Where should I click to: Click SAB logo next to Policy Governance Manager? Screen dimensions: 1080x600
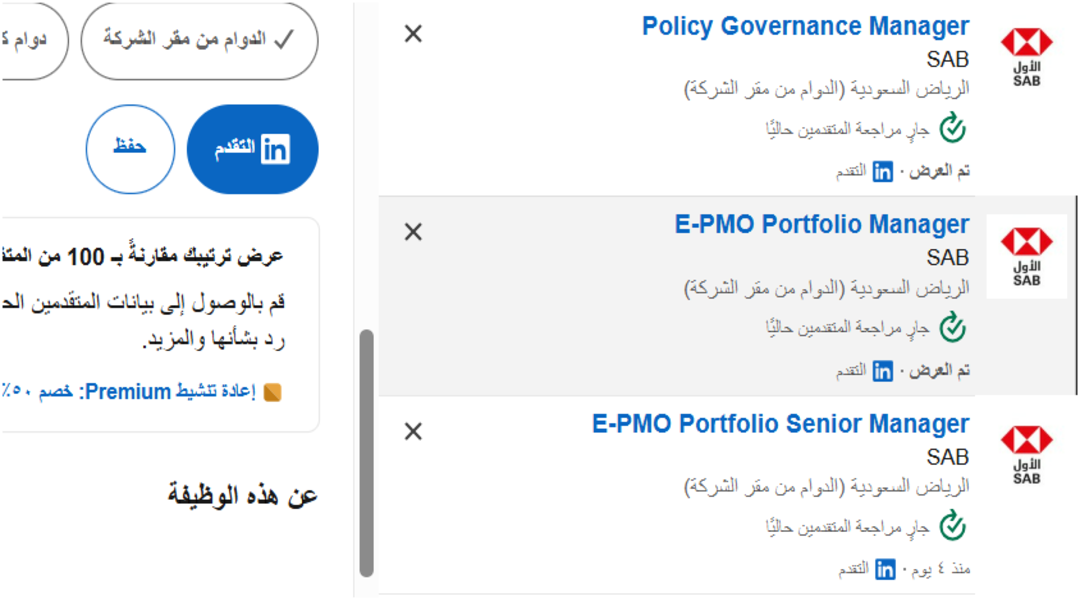click(x=1026, y=56)
